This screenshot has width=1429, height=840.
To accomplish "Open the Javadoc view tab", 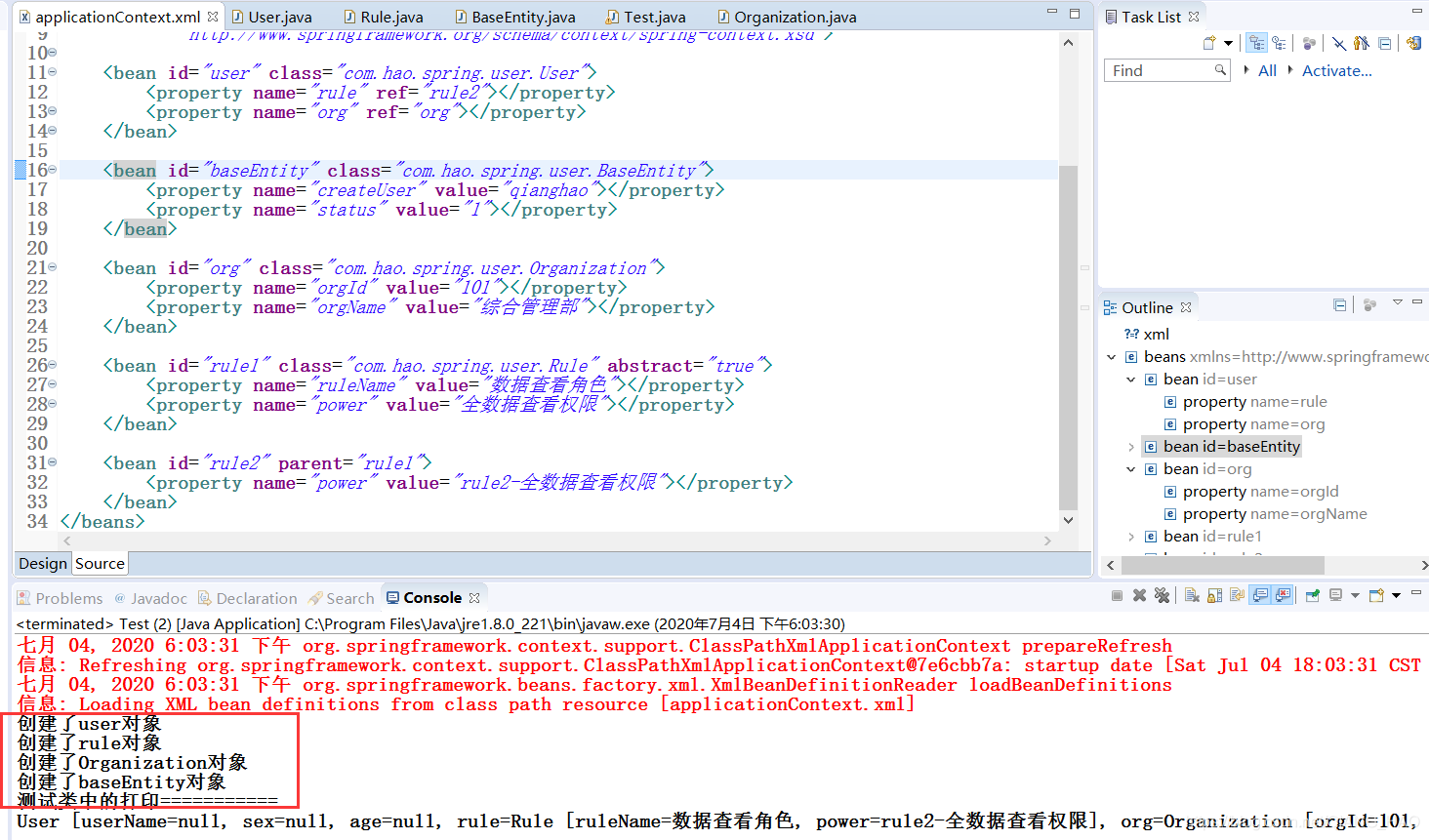I will pyautogui.click(x=150, y=598).
